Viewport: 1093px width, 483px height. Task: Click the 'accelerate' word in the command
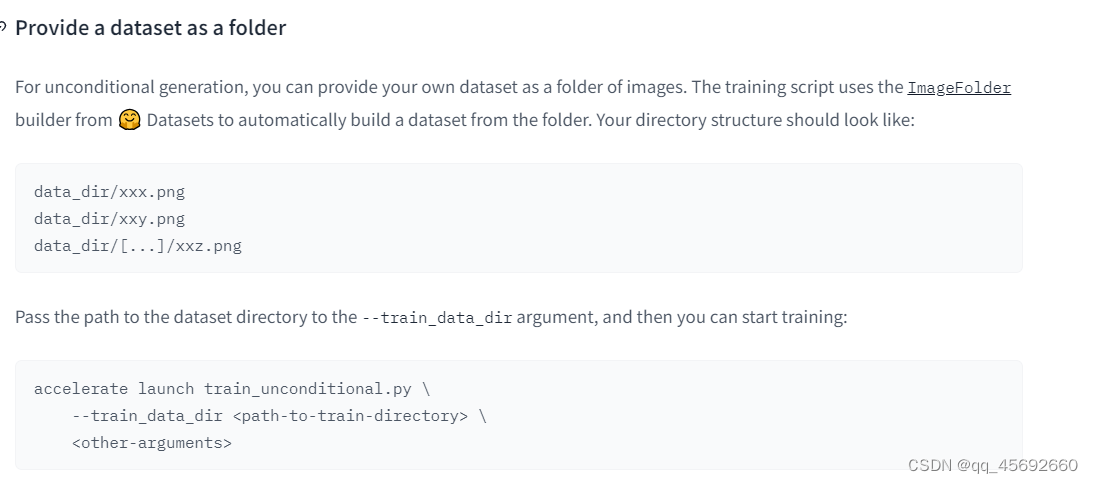pos(81,389)
